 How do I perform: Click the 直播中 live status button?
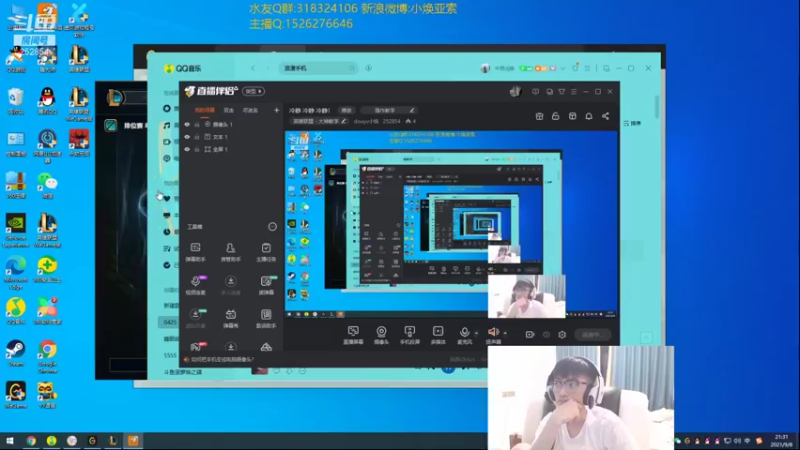pyautogui.click(x=593, y=335)
